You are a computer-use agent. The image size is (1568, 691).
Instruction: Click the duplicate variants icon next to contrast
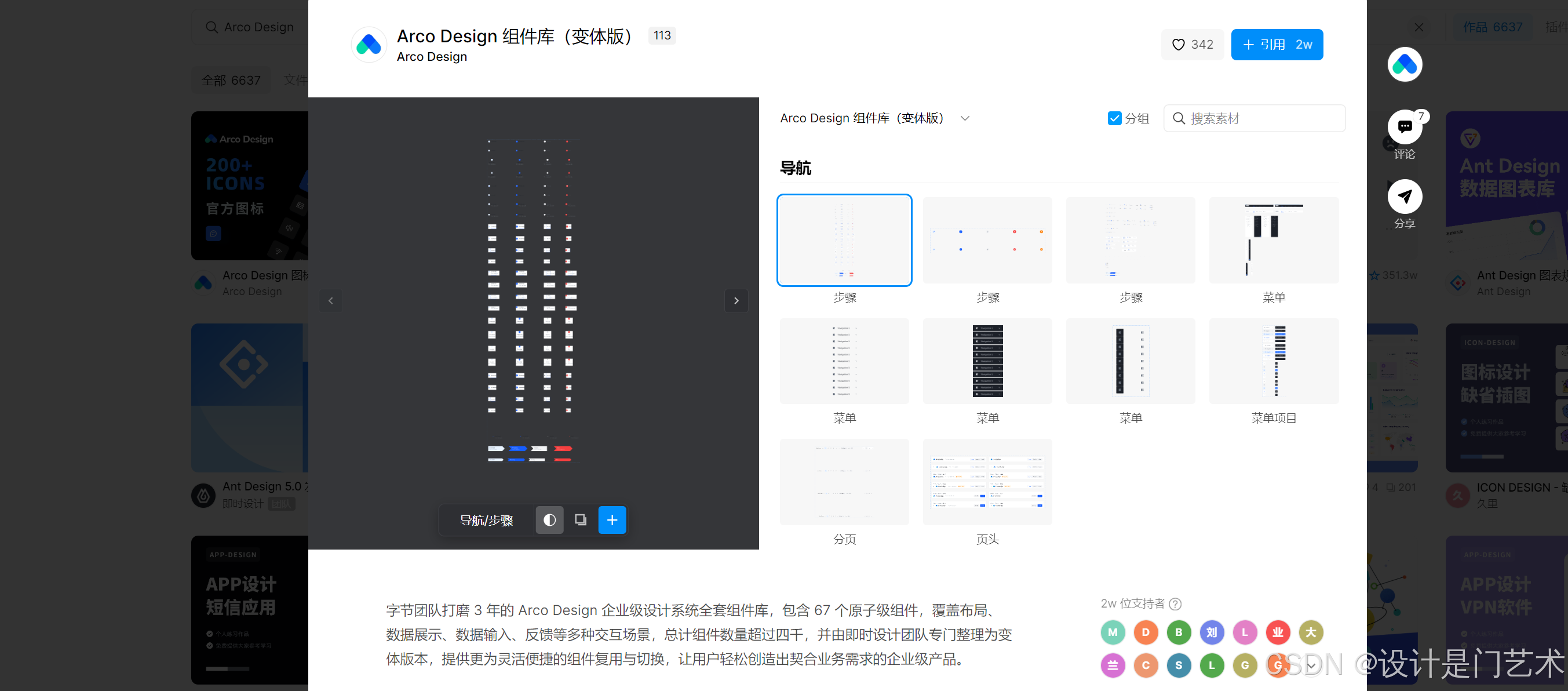click(x=580, y=520)
